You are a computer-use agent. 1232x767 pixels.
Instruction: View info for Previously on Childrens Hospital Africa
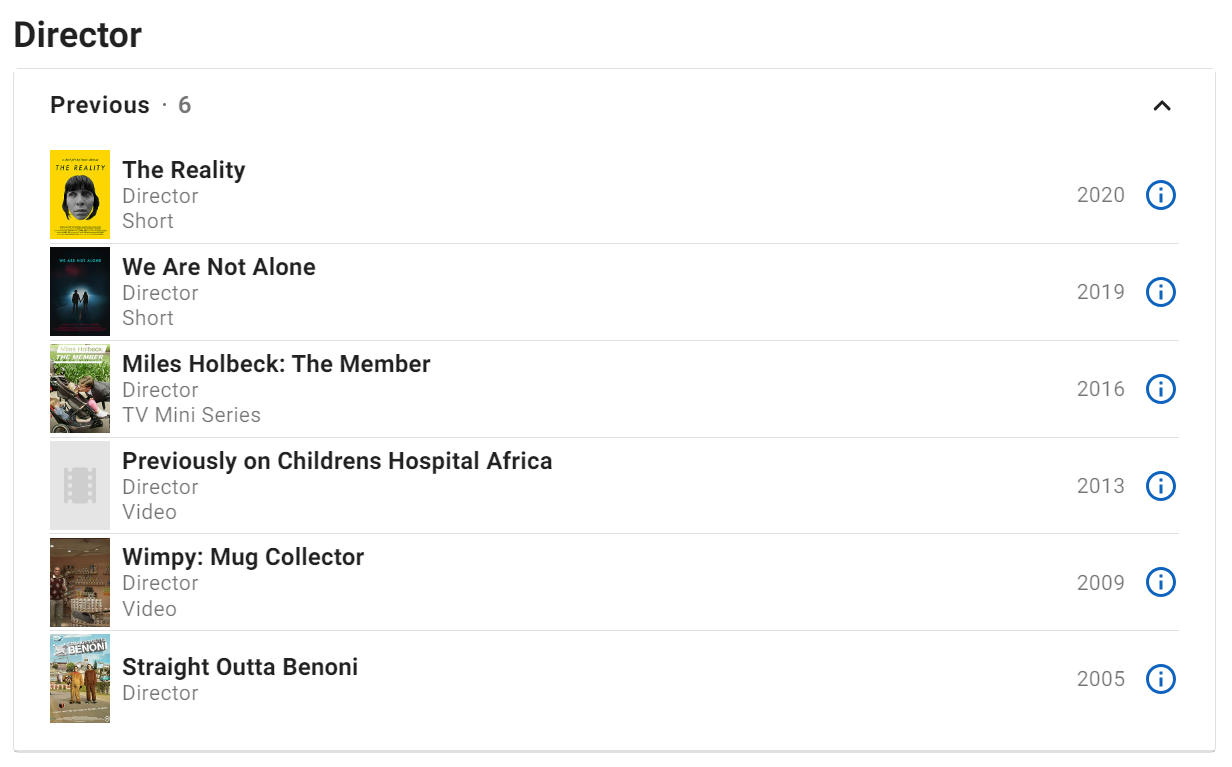point(1160,486)
